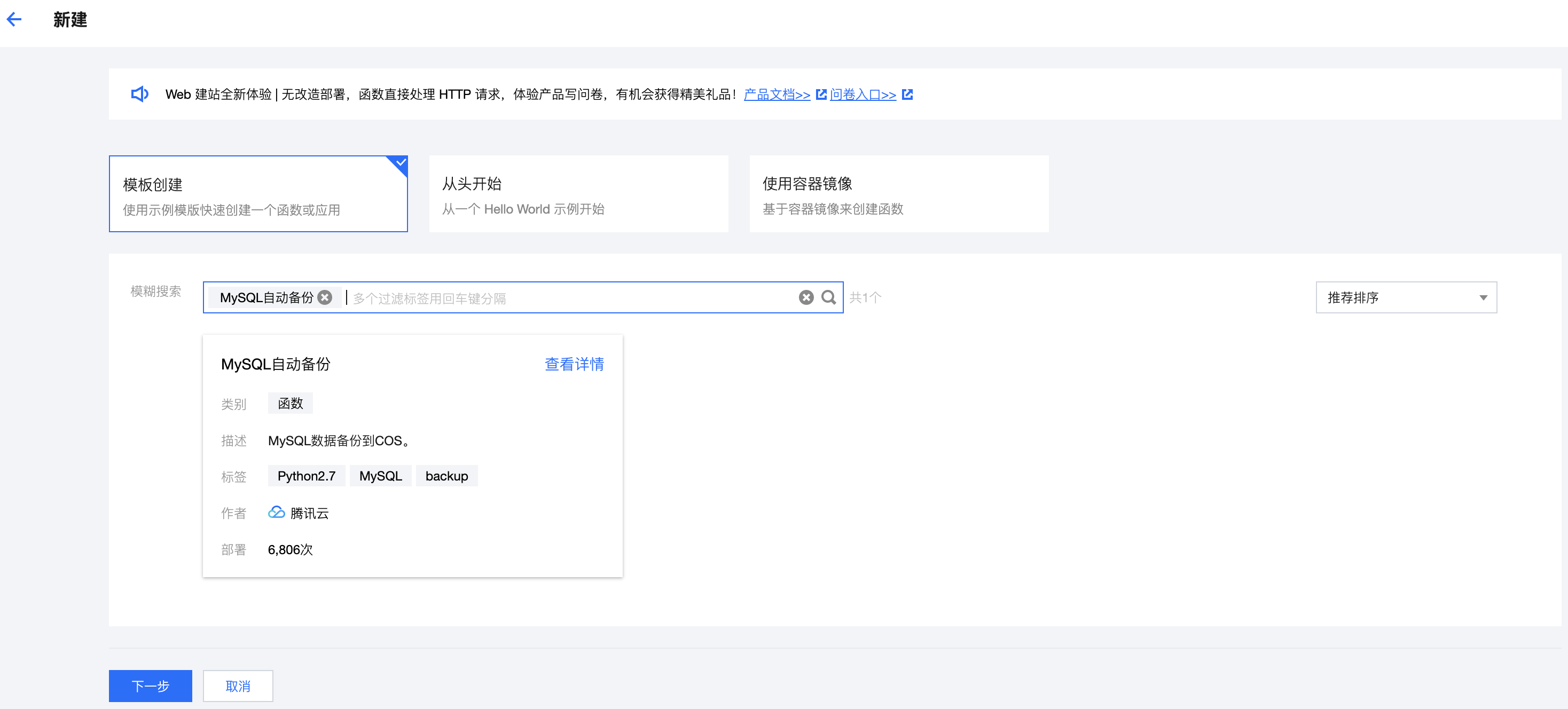Click the 6,806次 deployment count
This screenshot has width=1568, height=709.
click(x=291, y=549)
